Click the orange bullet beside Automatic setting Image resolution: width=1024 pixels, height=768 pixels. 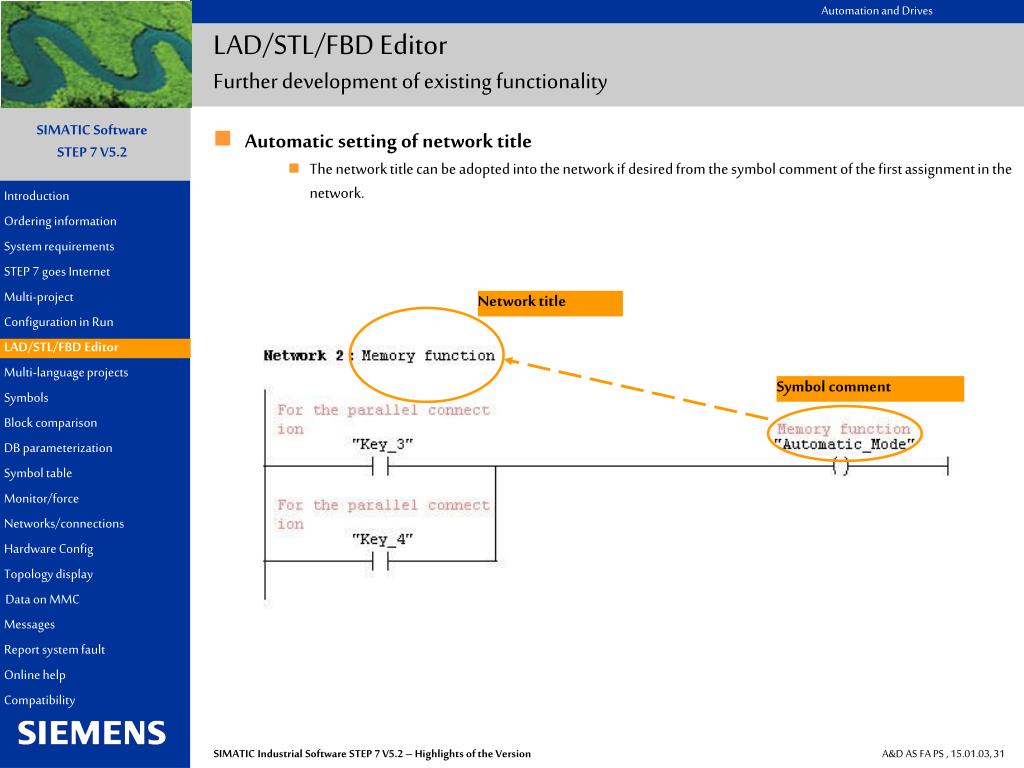tap(223, 138)
